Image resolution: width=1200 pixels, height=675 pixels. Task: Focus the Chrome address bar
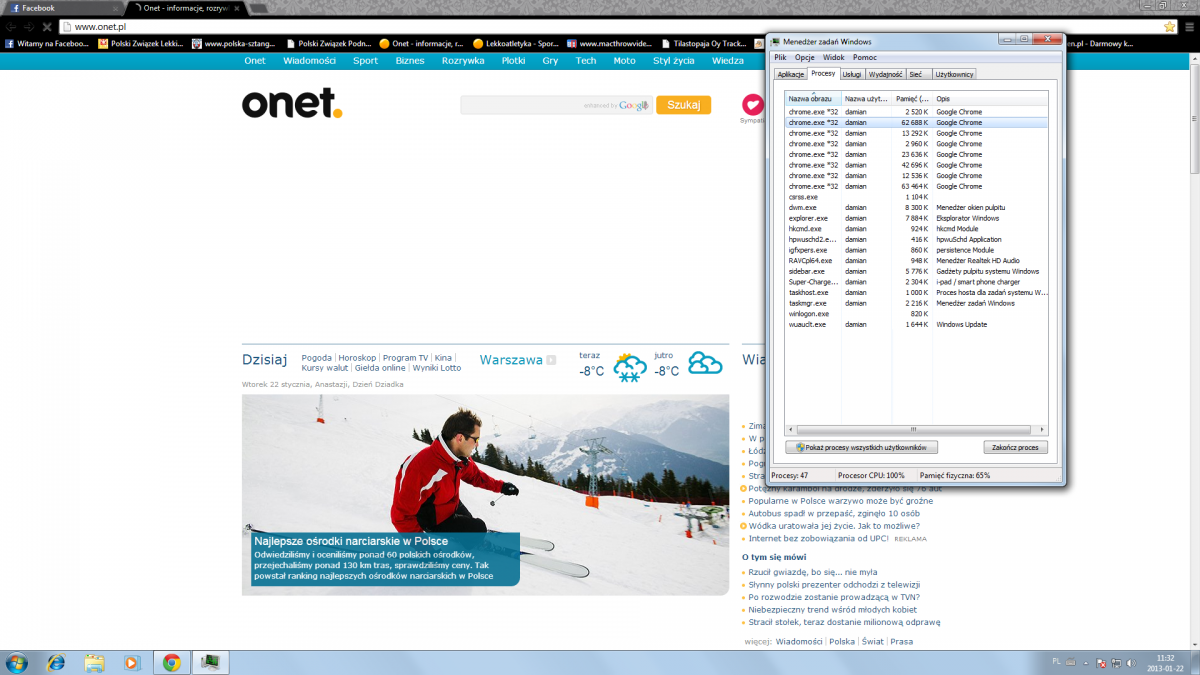610,26
